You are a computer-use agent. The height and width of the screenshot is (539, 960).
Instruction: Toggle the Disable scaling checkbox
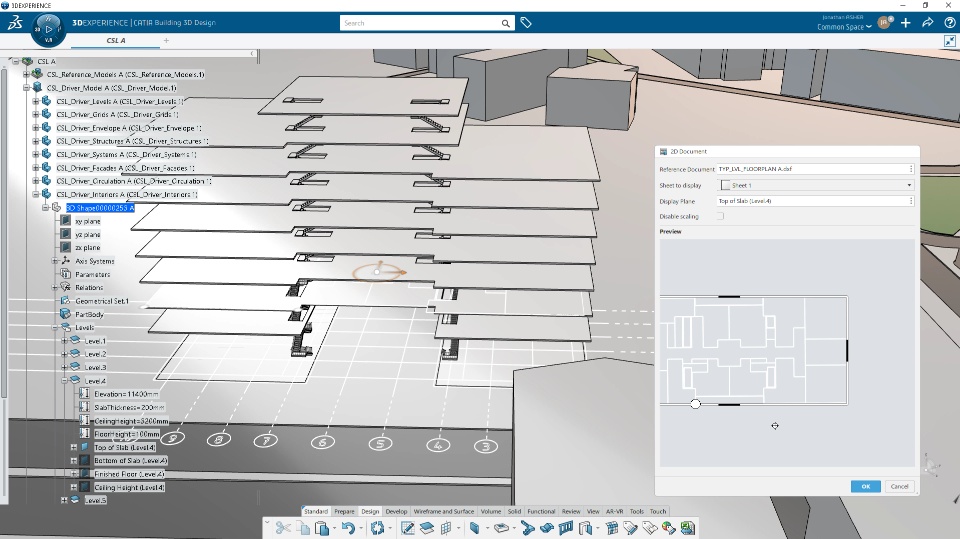[720, 216]
